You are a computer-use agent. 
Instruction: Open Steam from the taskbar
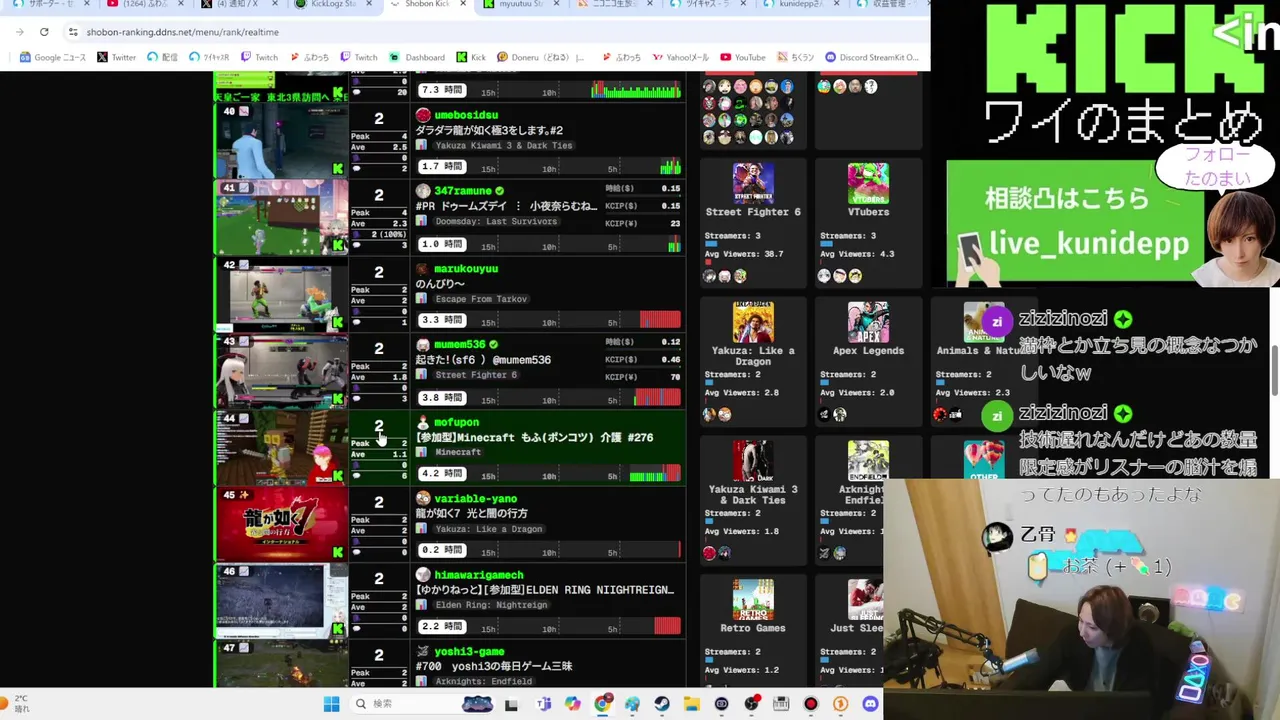click(x=662, y=704)
